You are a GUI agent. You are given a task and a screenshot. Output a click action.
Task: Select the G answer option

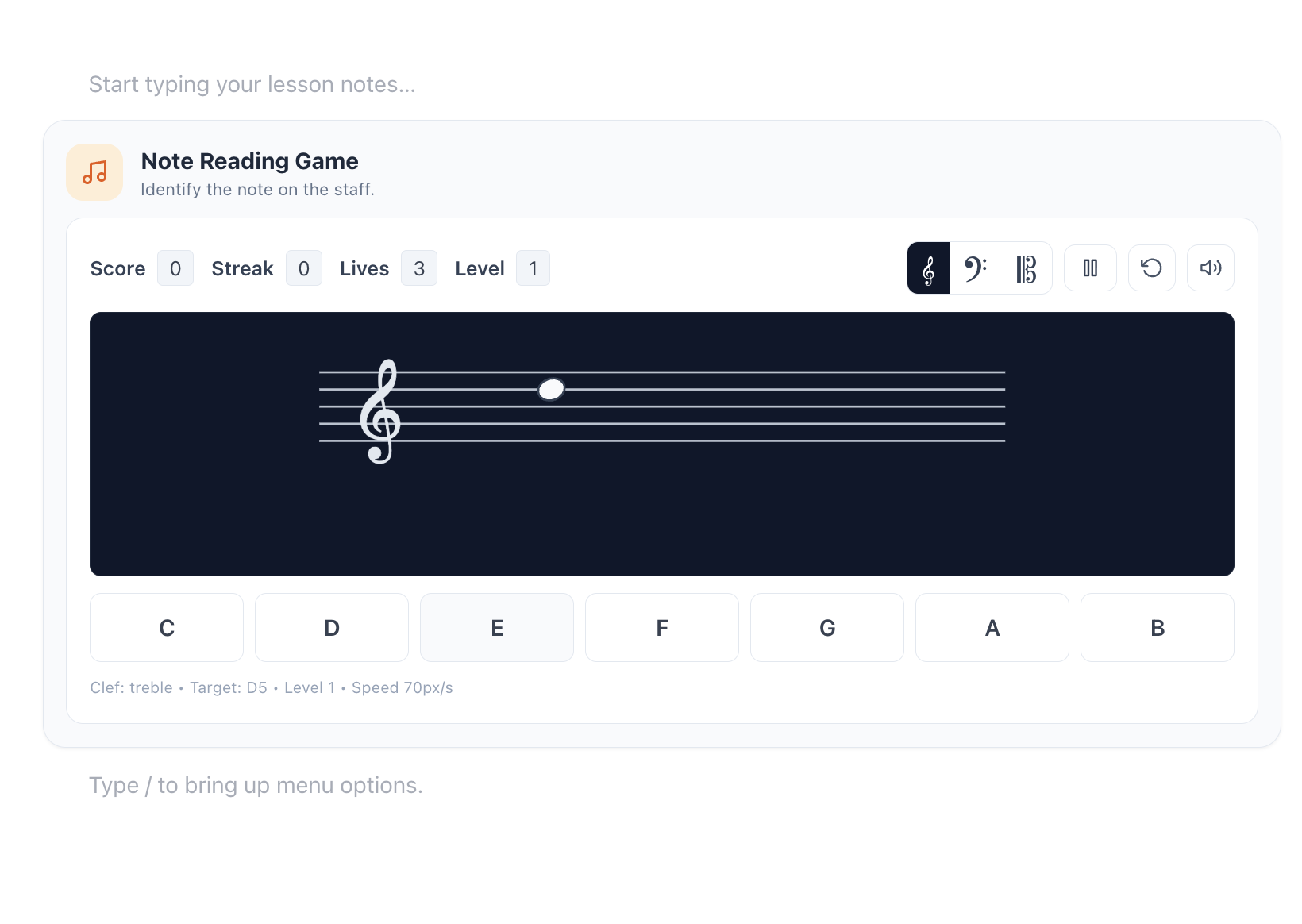pos(826,627)
